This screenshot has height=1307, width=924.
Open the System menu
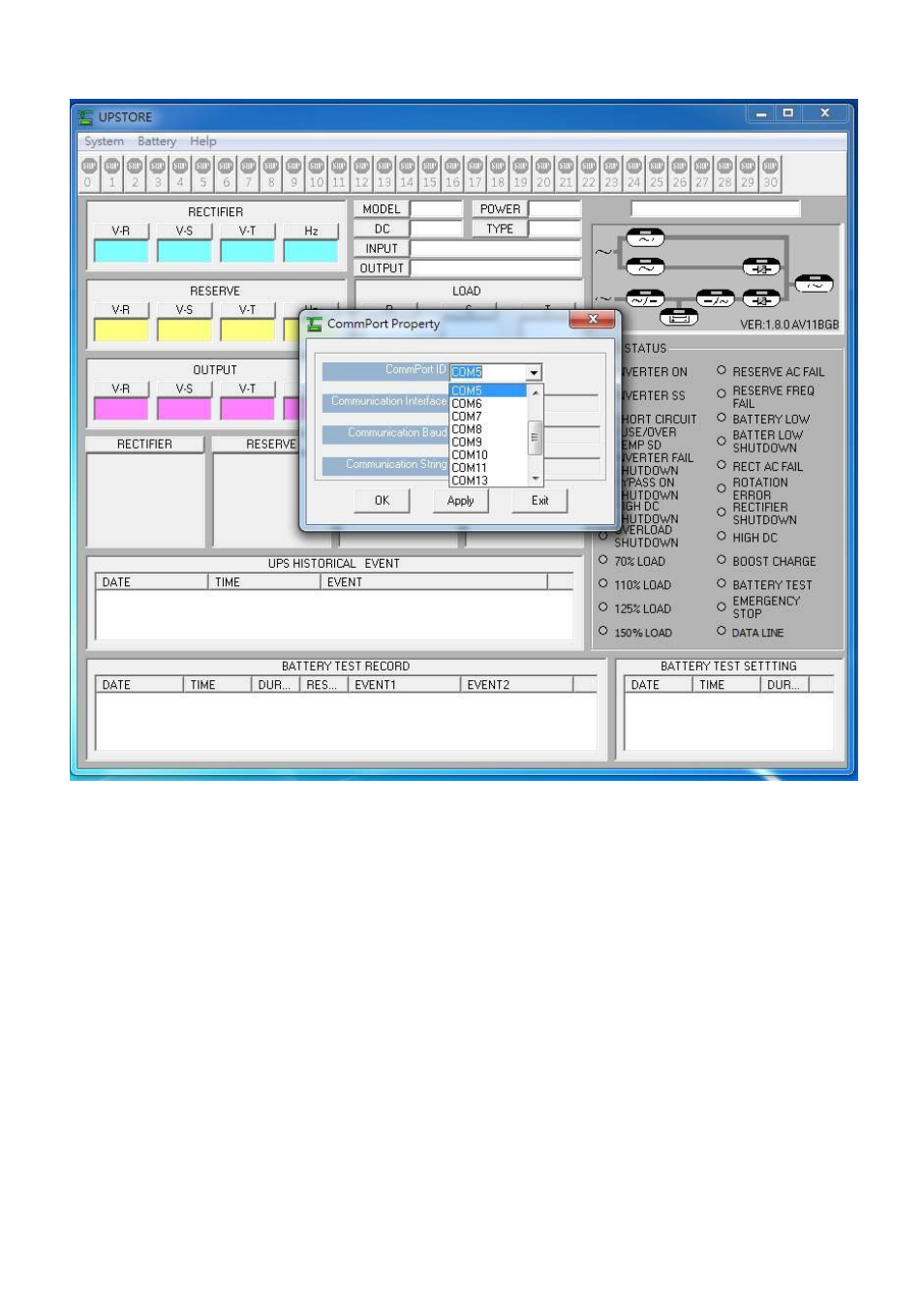(104, 141)
